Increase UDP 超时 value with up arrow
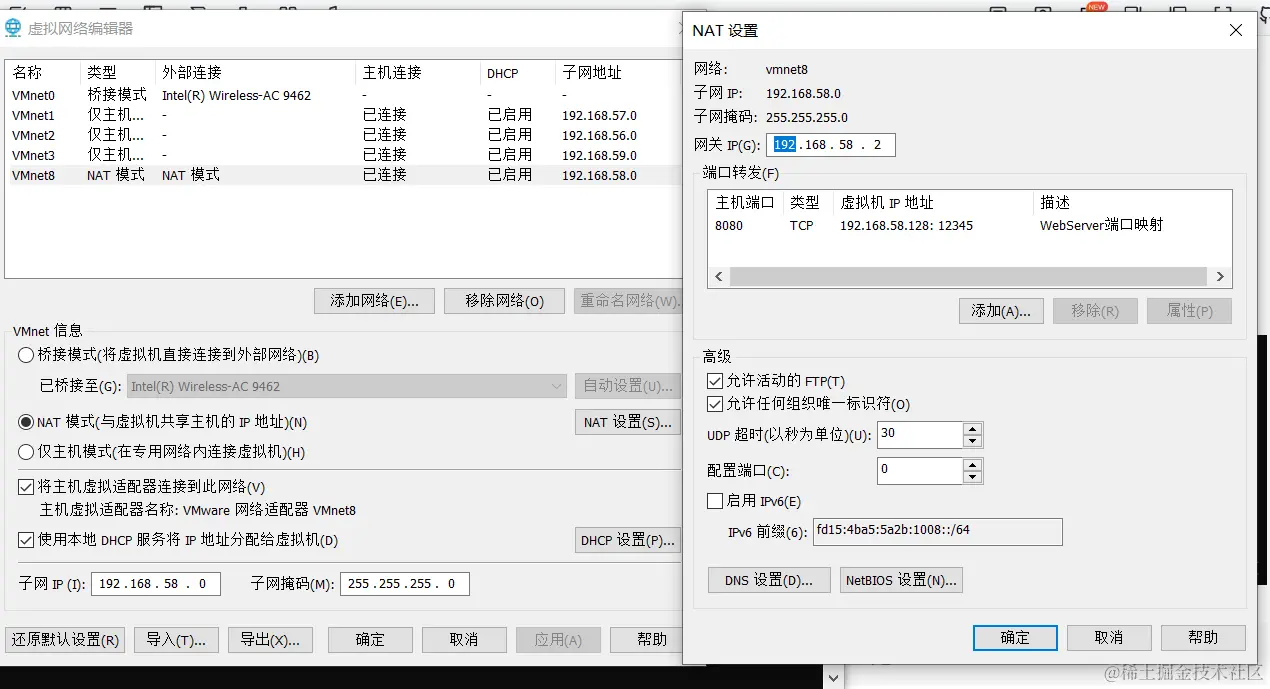 point(972,429)
